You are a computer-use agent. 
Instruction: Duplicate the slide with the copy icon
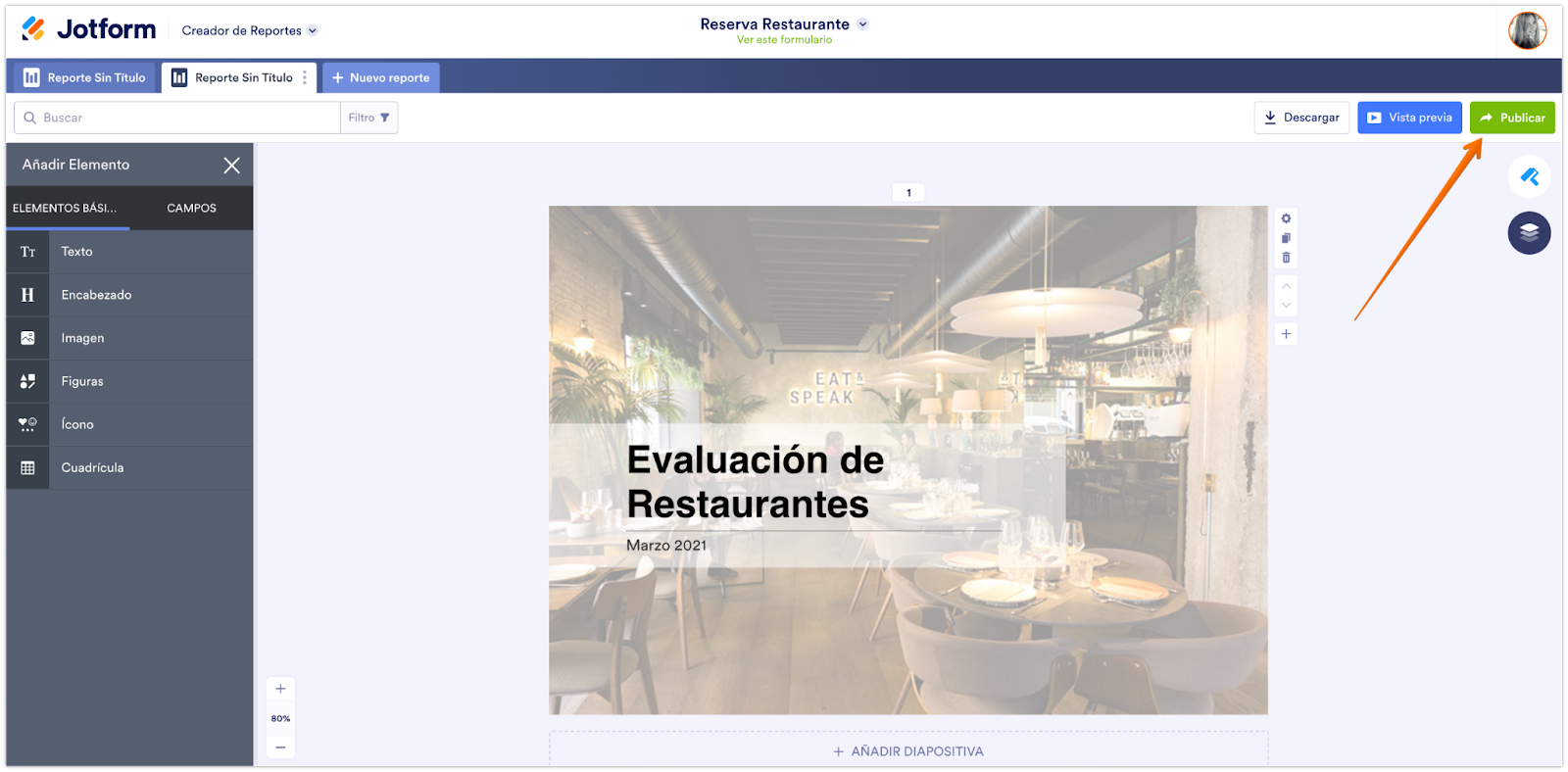tap(1286, 238)
